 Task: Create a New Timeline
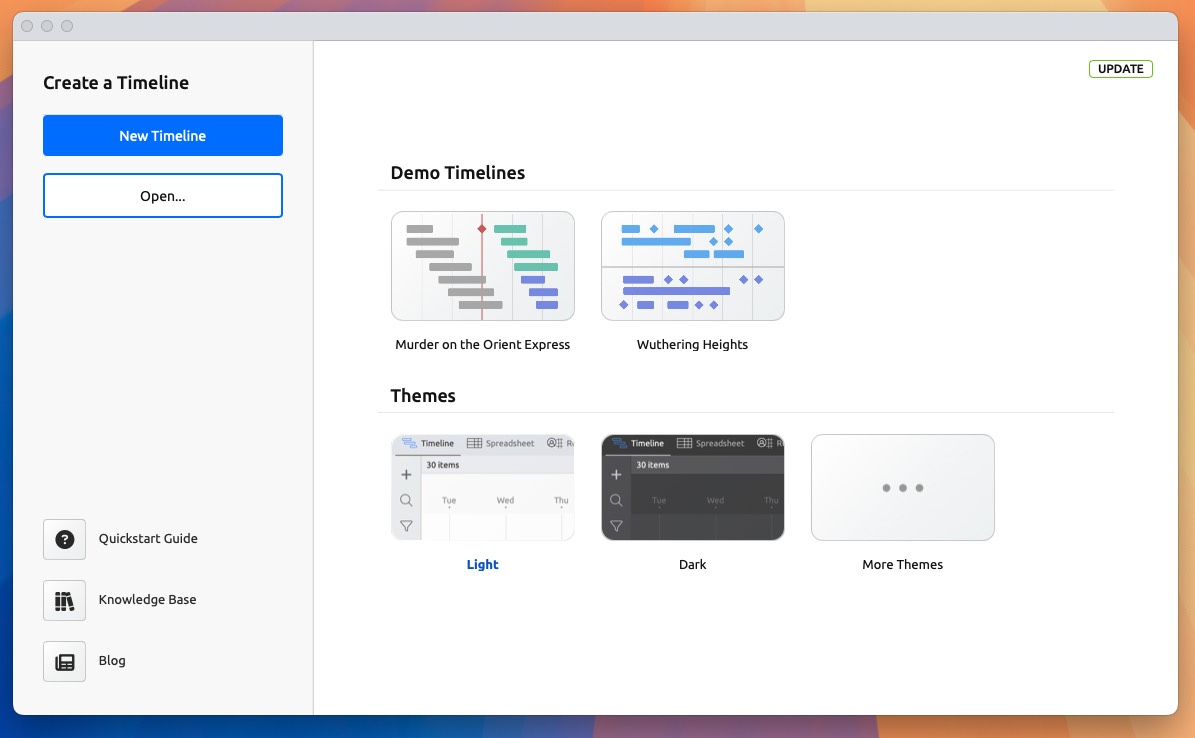click(162, 135)
